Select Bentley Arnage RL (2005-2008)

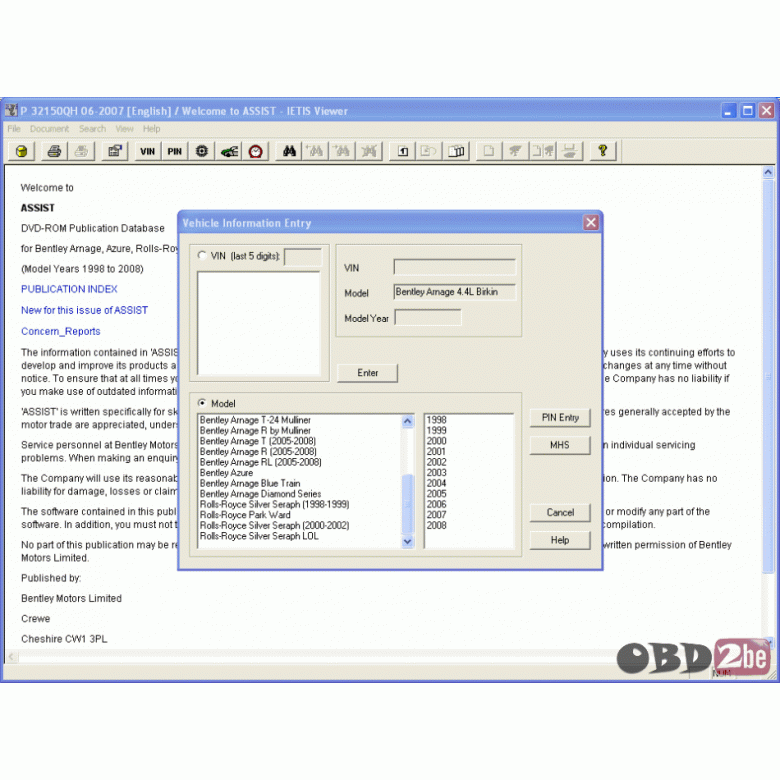(261, 462)
